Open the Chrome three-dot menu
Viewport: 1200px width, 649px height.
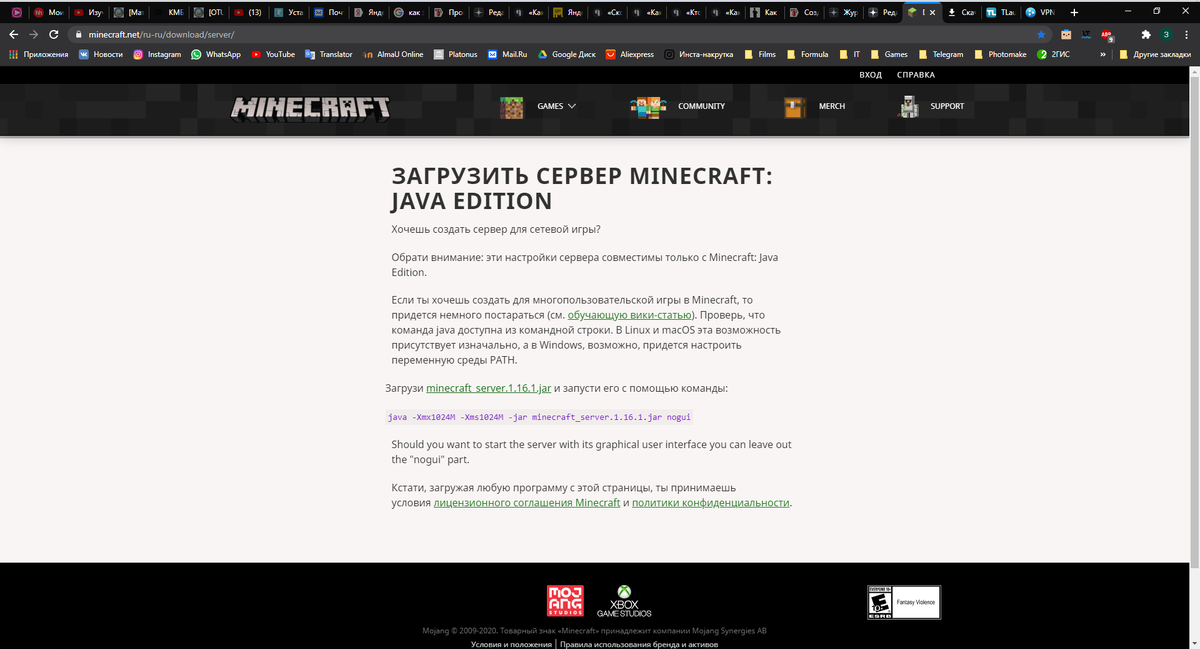click(1186, 34)
